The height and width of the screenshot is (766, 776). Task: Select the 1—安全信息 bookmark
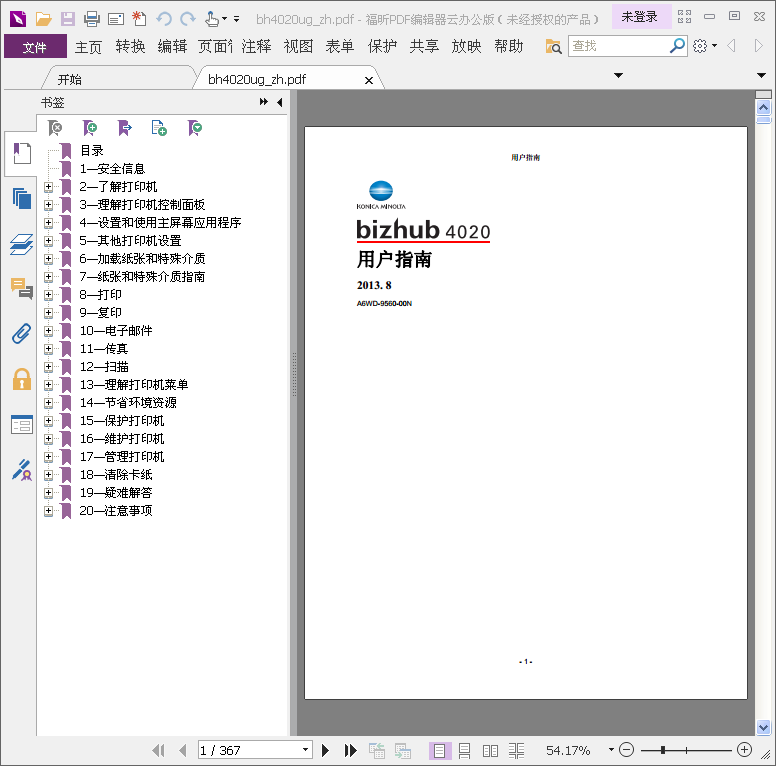[x=112, y=169]
